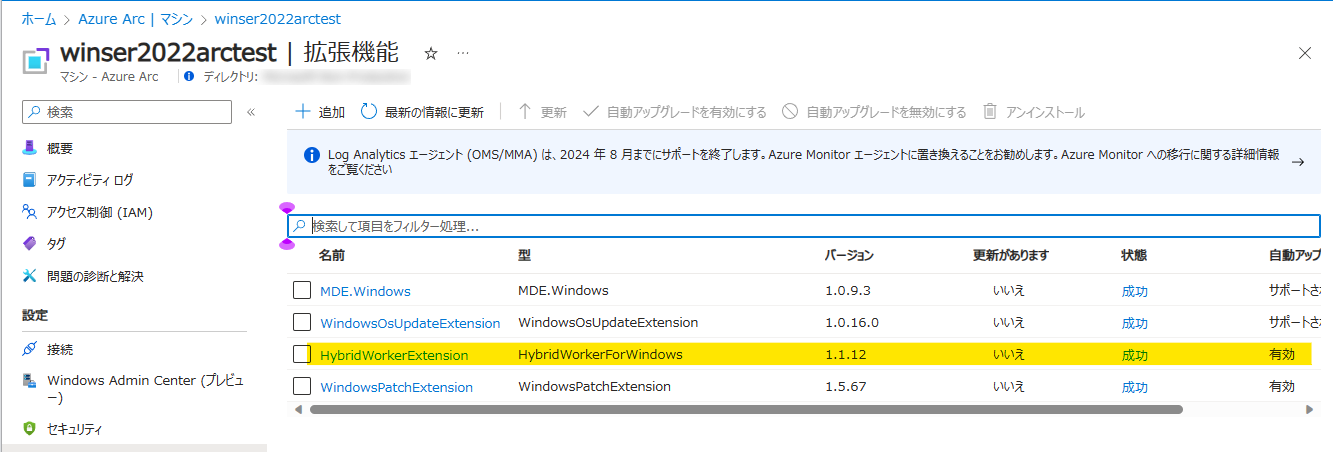
Task: Open 概要 in the sidebar
Action: pos(60,148)
